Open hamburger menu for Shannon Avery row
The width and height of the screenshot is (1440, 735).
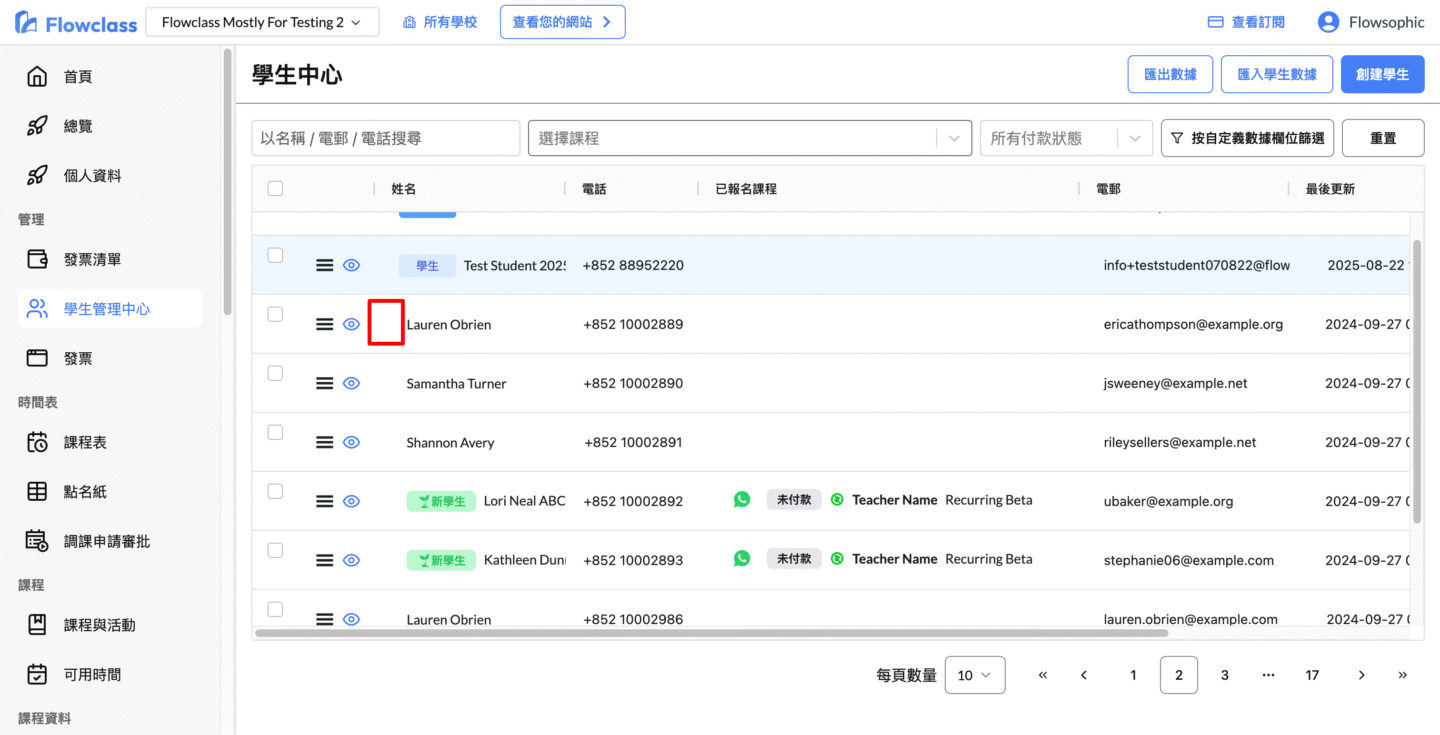[x=324, y=442]
